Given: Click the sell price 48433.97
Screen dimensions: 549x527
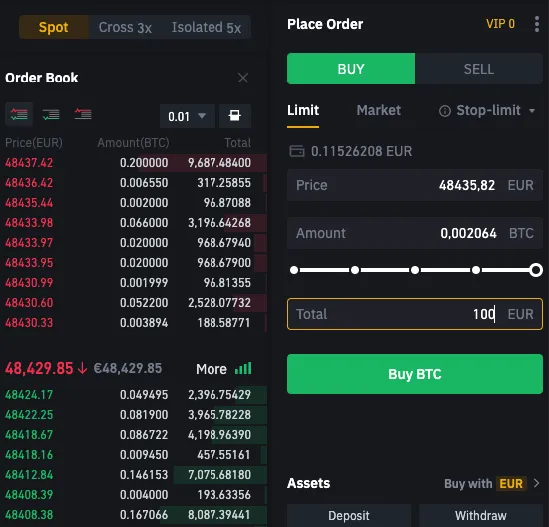Looking at the screenshot, I should coord(29,243).
